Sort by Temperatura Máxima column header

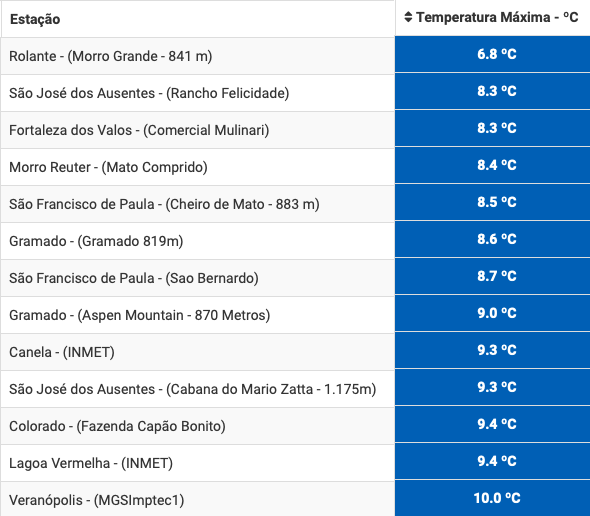(493, 18)
